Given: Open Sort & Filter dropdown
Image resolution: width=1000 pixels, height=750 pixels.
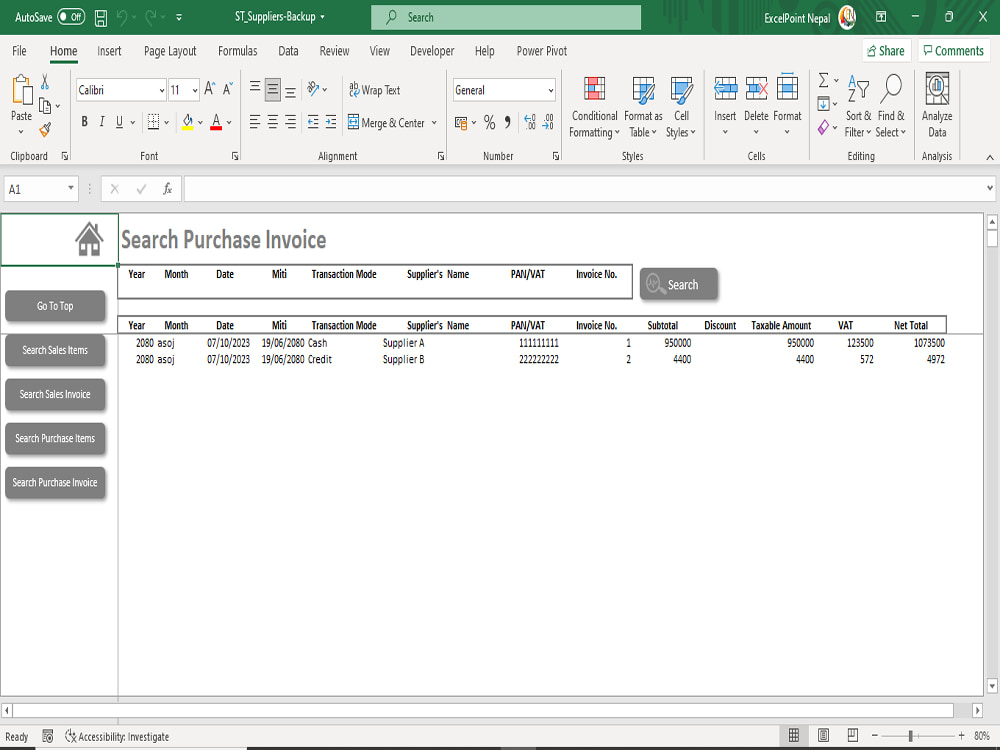Looking at the screenshot, I should [x=858, y=106].
